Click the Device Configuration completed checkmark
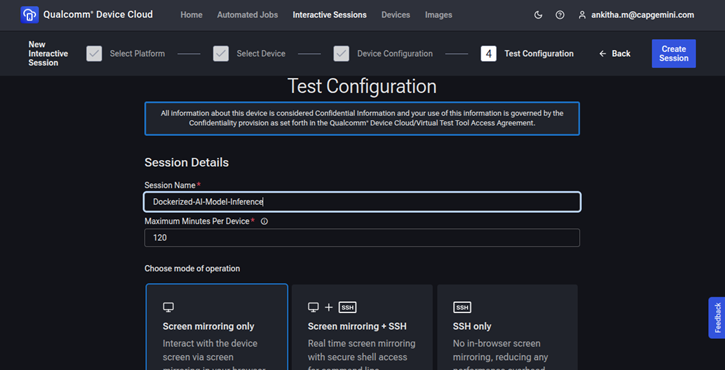This screenshot has width=725, height=370. [341, 54]
